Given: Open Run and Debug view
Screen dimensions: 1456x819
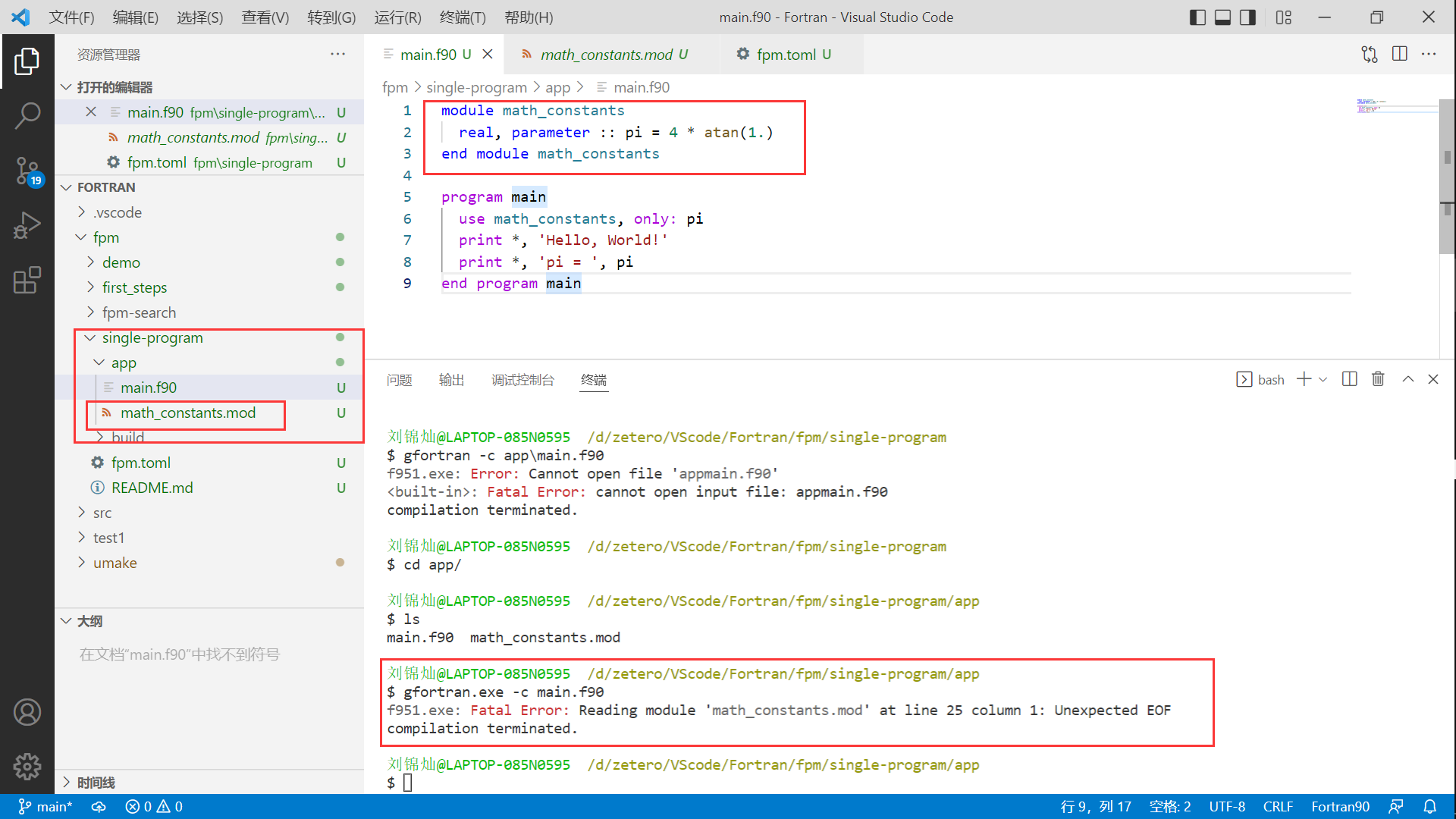Looking at the screenshot, I should pyautogui.click(x=27, y=225).
